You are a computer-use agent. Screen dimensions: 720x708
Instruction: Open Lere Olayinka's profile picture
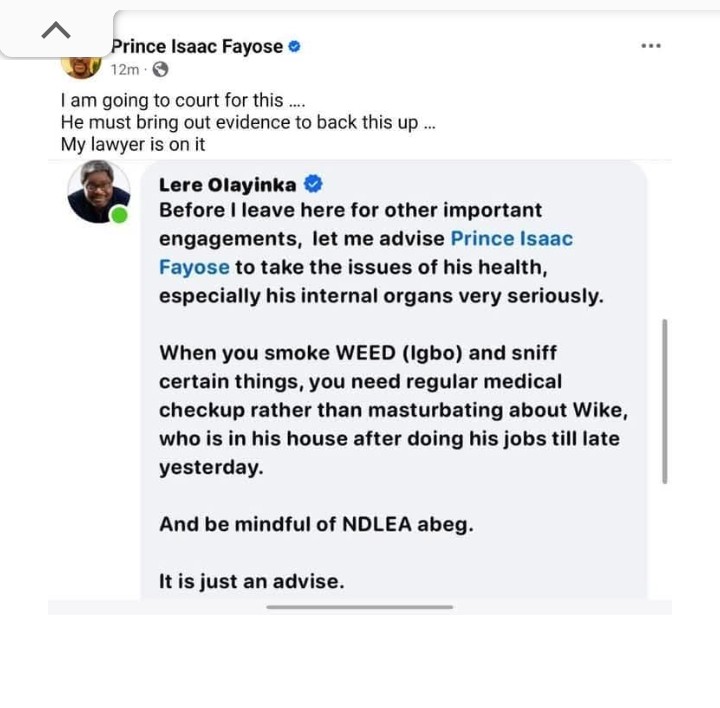[97, 191]
